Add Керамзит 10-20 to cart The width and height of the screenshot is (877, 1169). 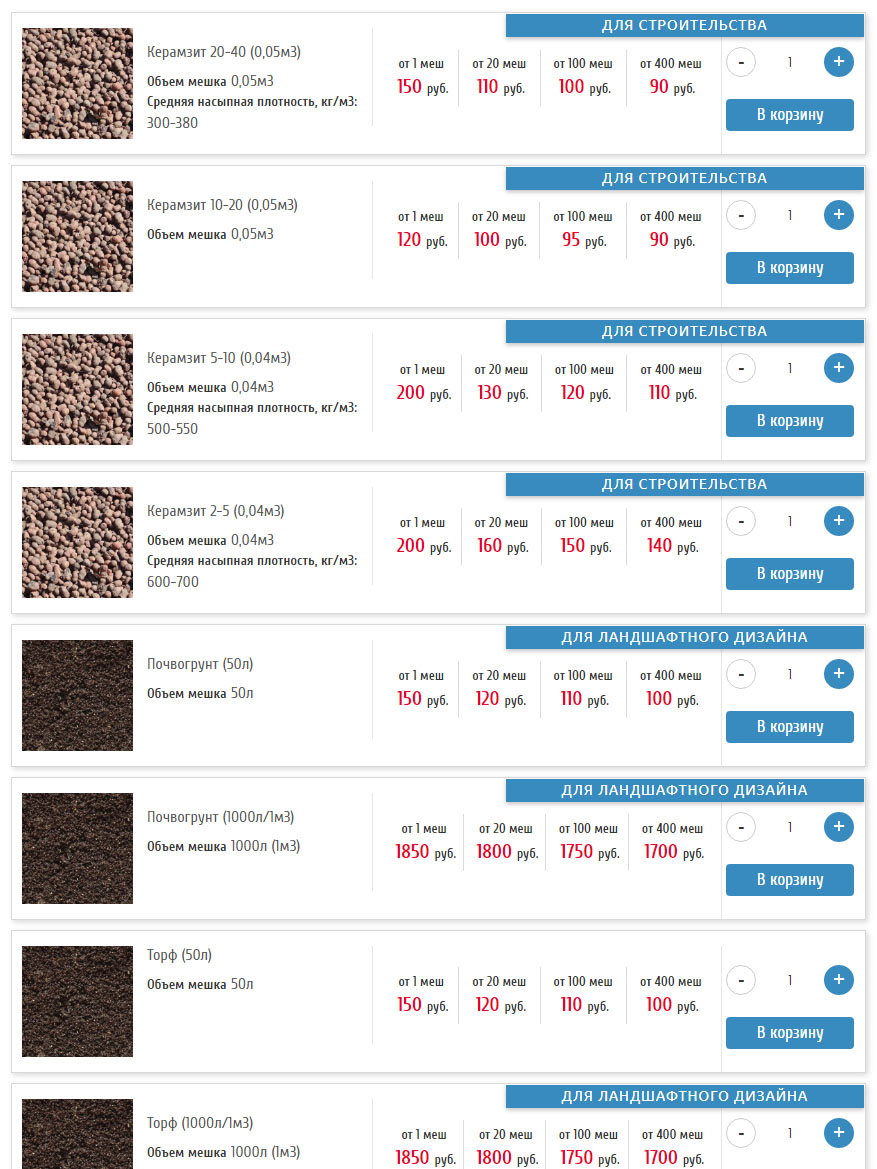pyautogui.click(x=789, y=268)
